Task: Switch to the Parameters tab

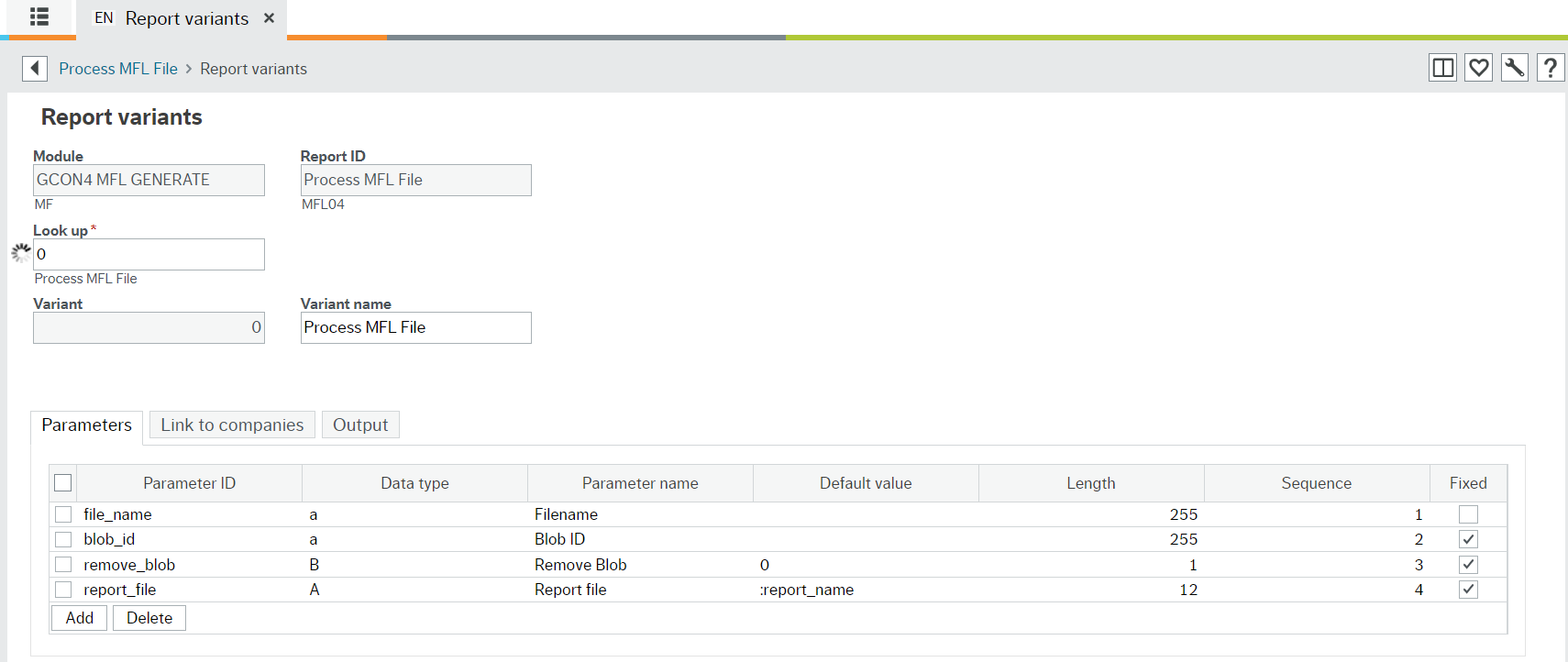Action: [87, 425]
